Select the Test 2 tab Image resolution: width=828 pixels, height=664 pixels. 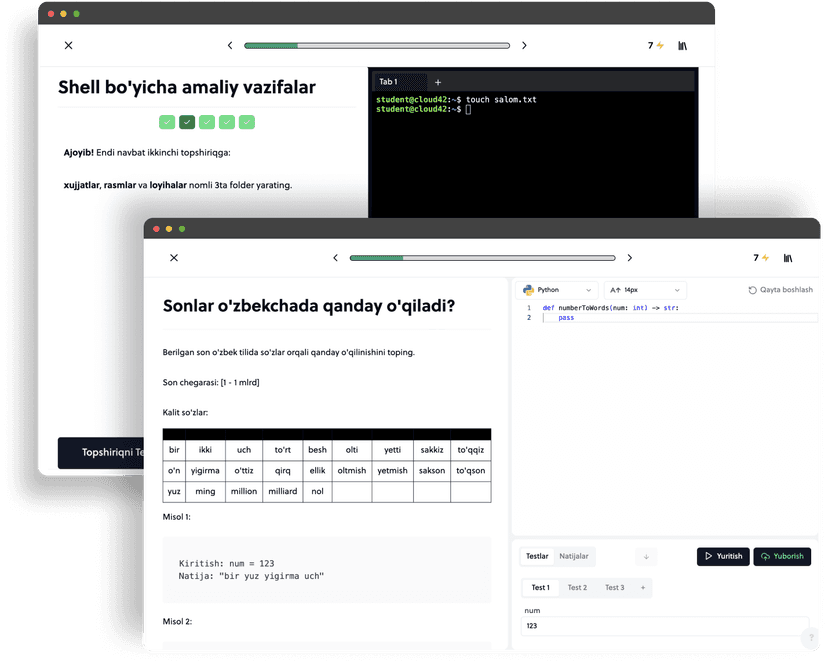click(x=577, y=587)
